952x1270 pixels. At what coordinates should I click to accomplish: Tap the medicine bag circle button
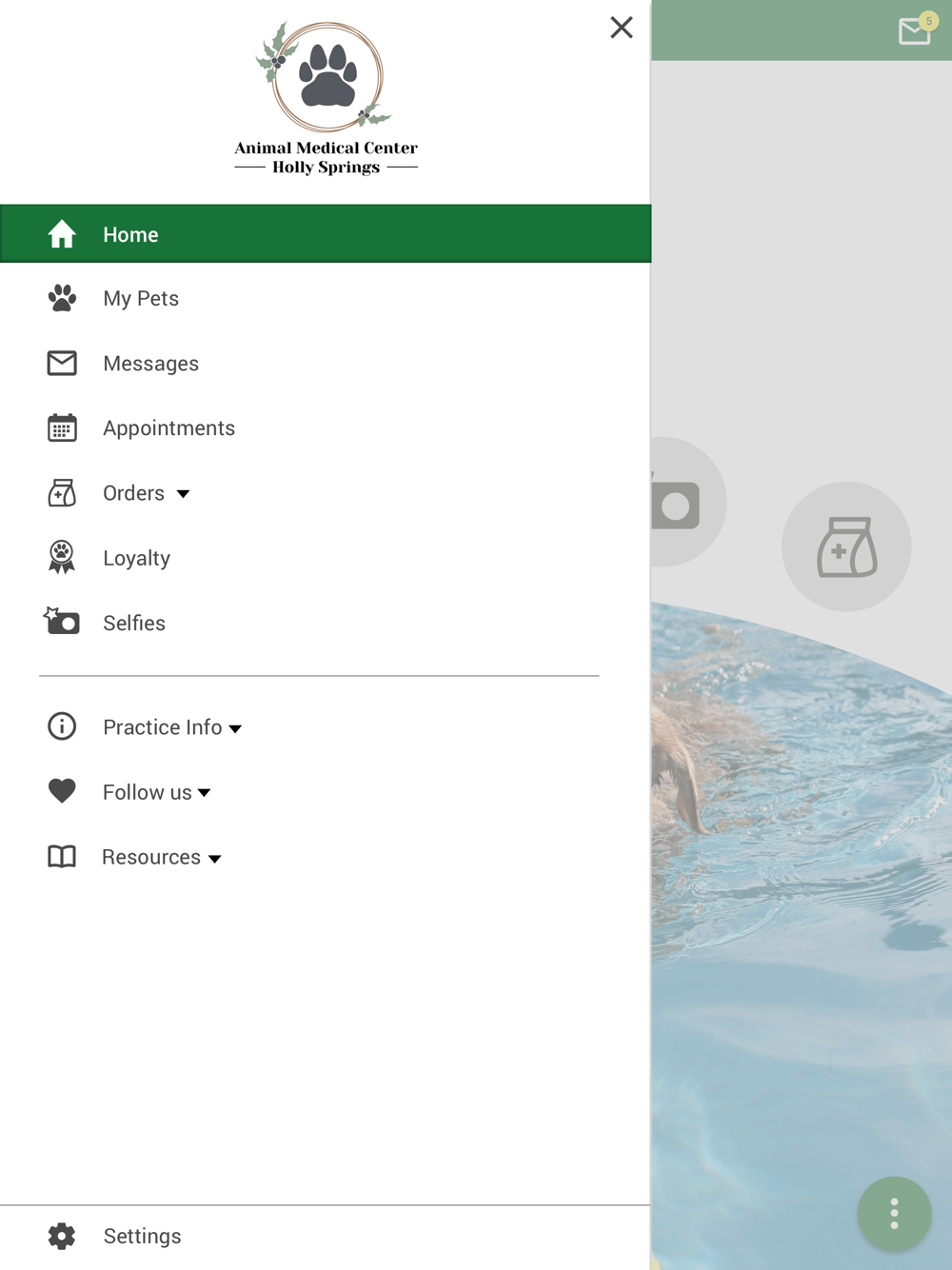click(x=846, y=546)
